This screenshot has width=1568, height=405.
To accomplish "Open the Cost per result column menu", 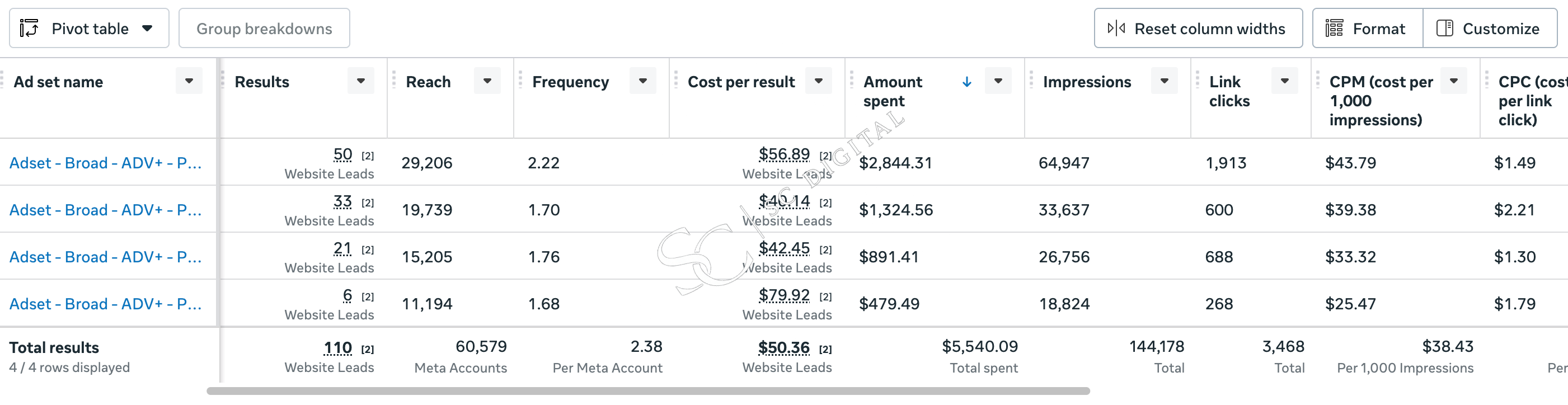I will (819, 81).
